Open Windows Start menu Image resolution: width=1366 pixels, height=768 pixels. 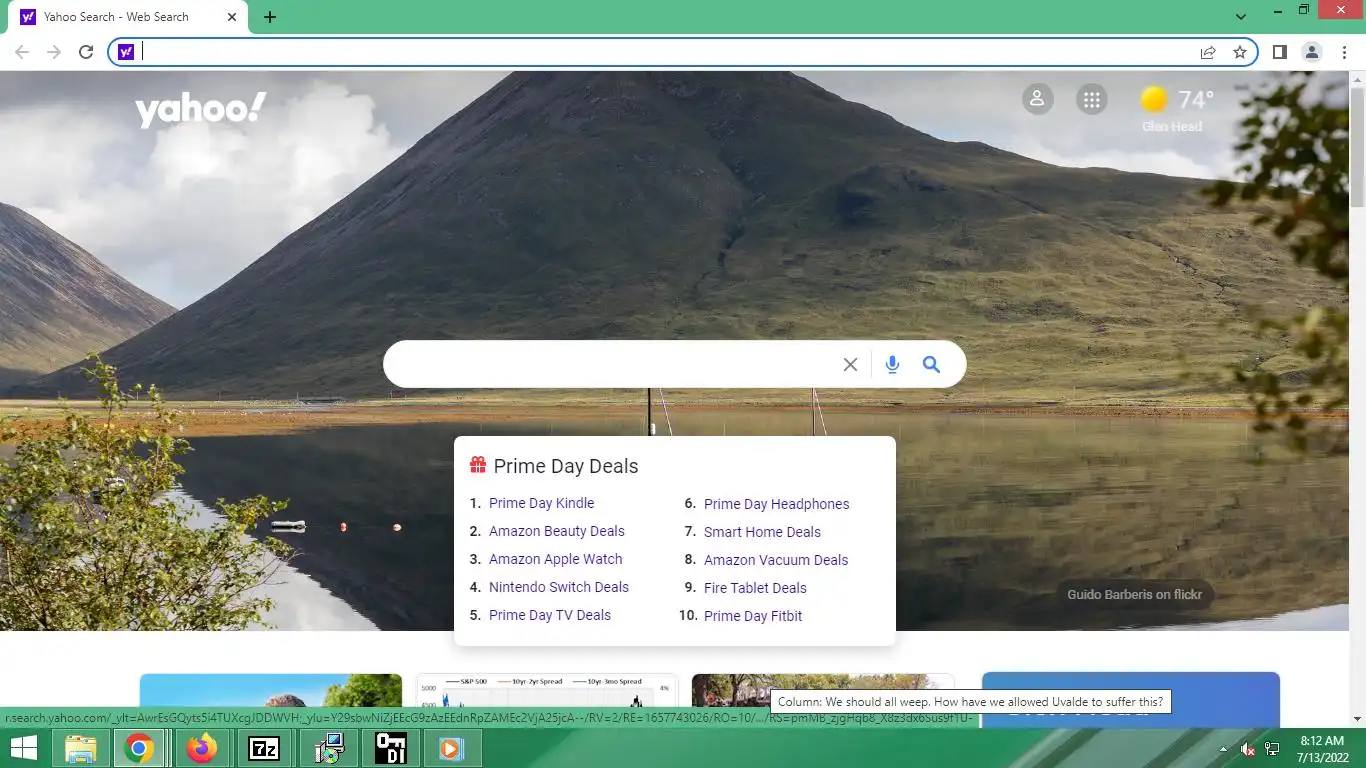point(23,748)
